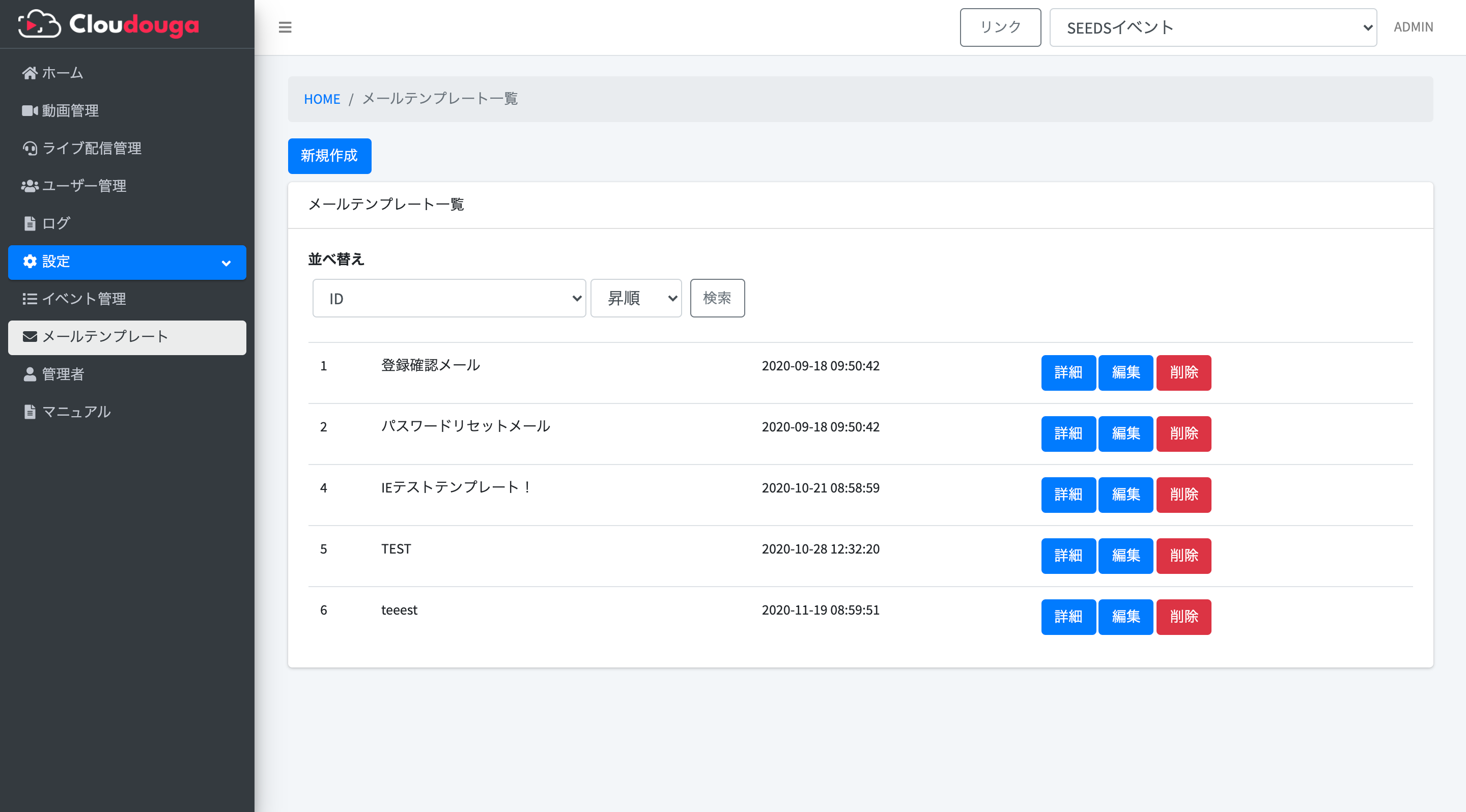Open ユーザー管理 menu item

point(127,186)
